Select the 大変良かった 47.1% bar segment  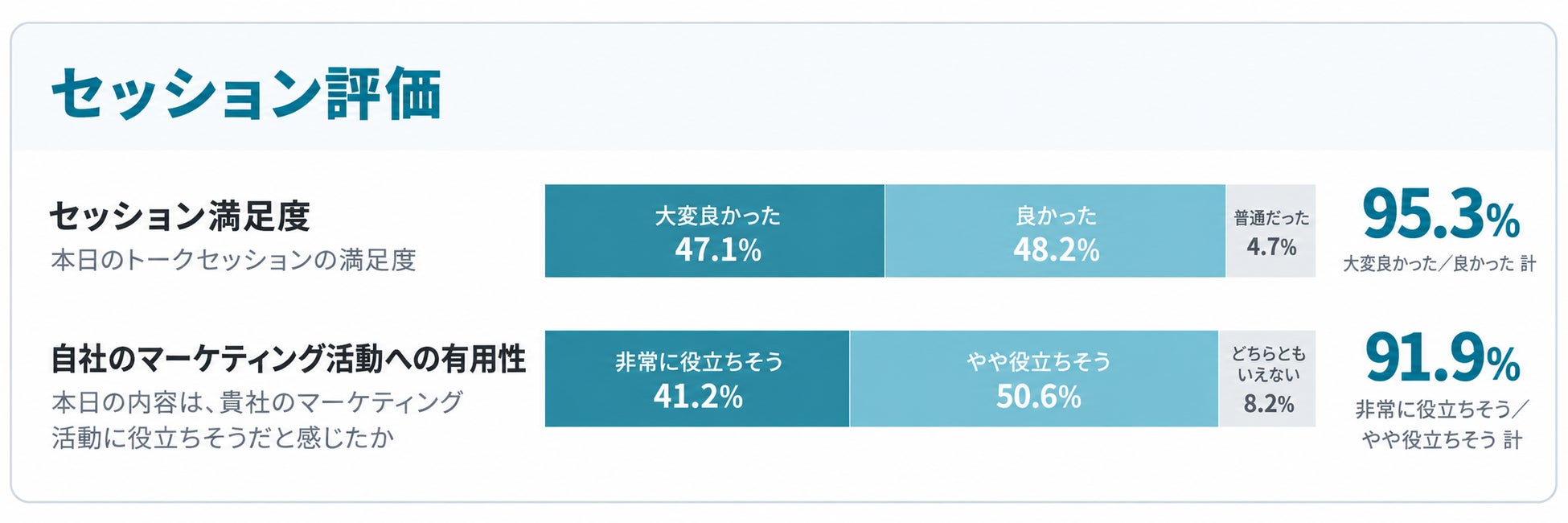(715, 231)
